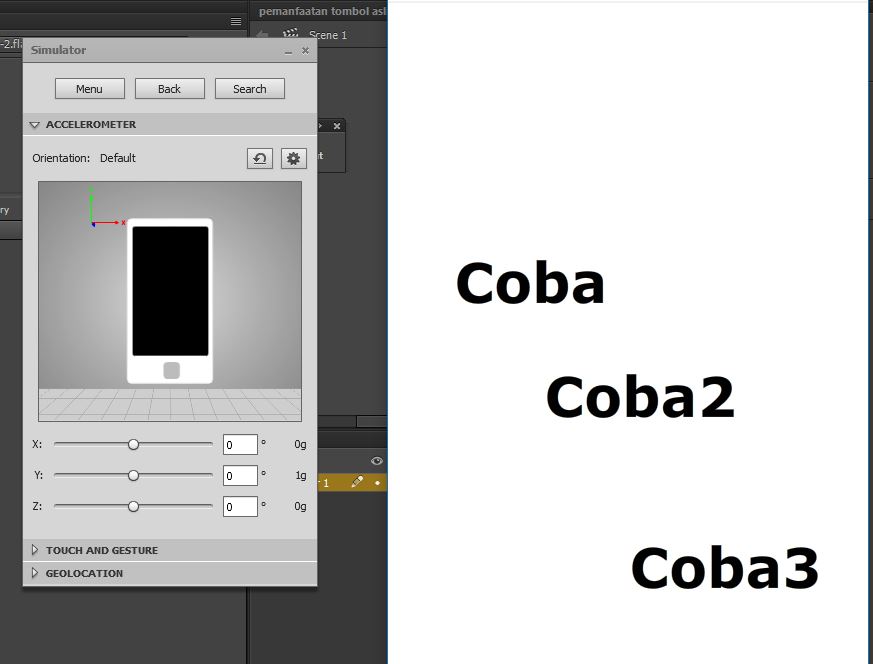This screenshot has width=873, height=664.
Task: Reset accelerometer orientation with the reset icon
Action: pos(259,159)
